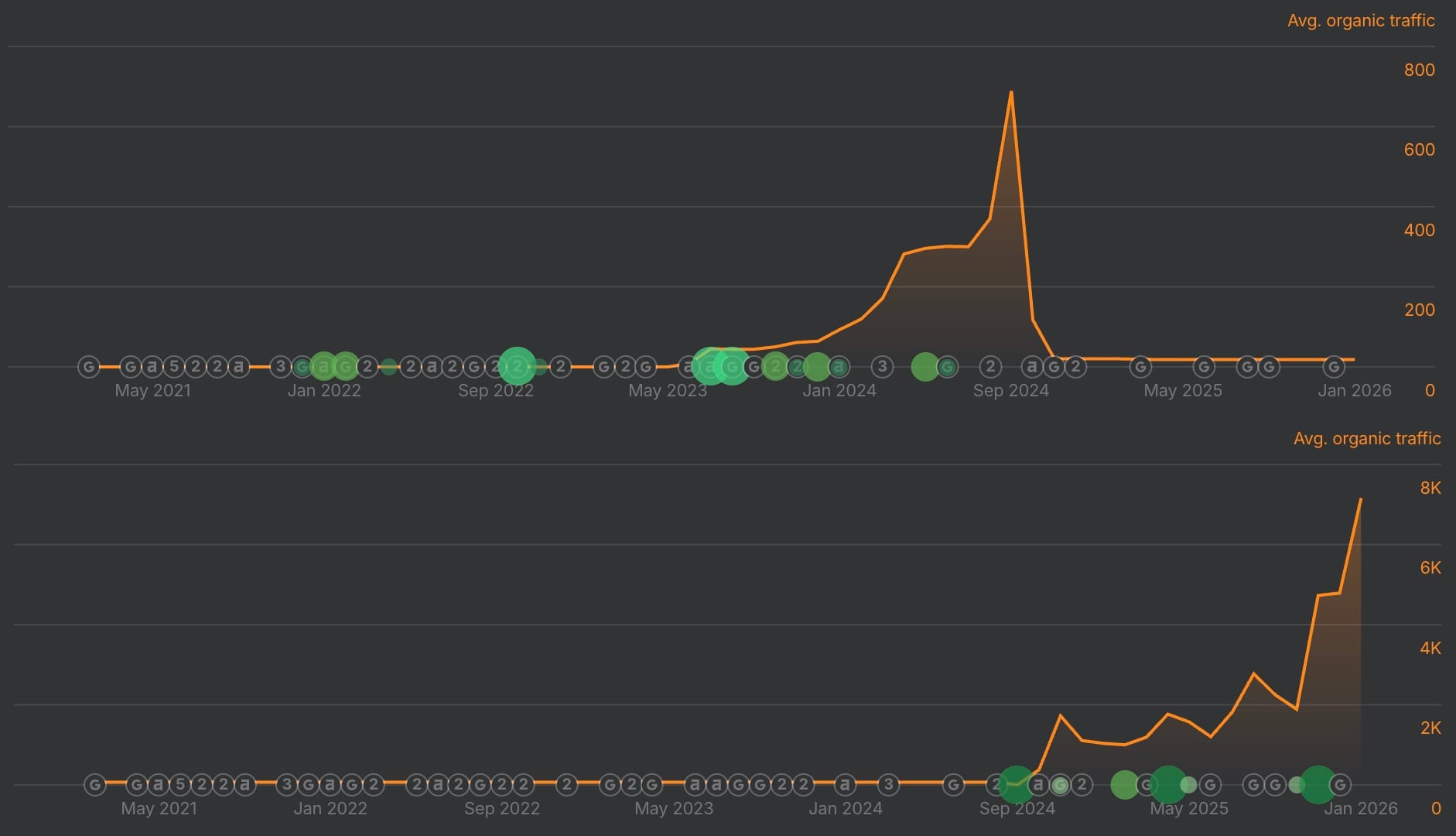Toggle bottom chart 'Avg. organic traffic' legend
The height and width of the screenshot is (836, 1456).
[1366, 439]
